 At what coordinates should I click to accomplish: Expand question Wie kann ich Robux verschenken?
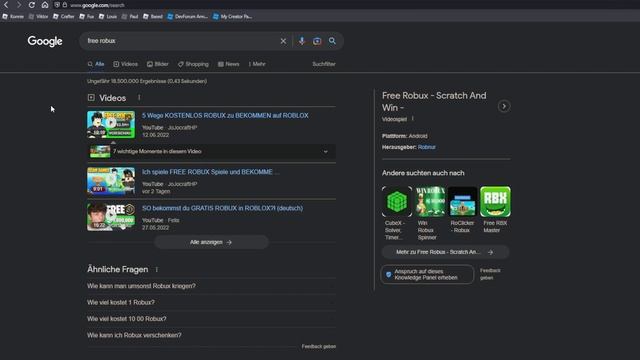click(211, 335)
